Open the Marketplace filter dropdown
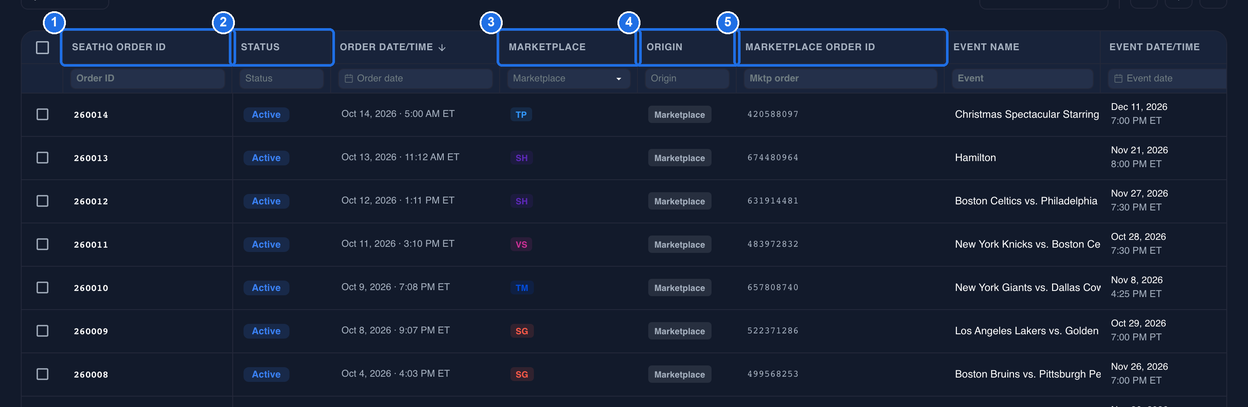The width and height of the screenshot is (1248, 407). (567, 78)
